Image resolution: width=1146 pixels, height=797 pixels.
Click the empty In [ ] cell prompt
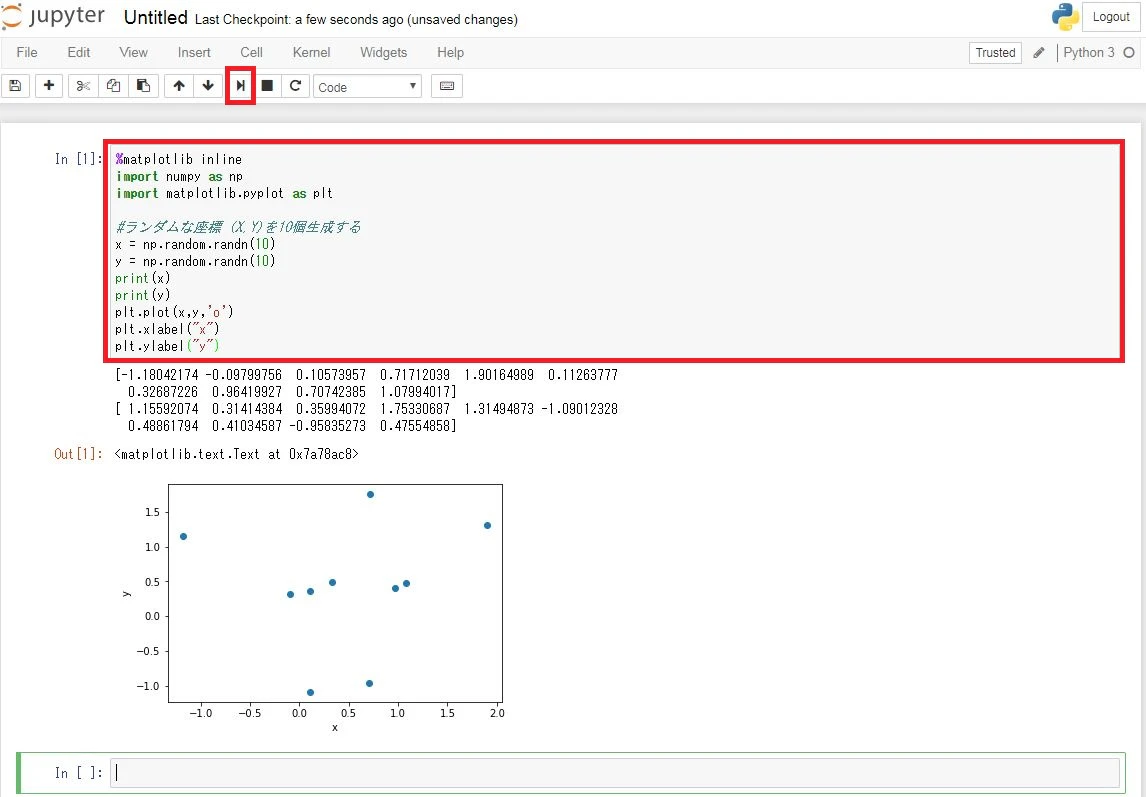pyautogui.click(x=79, y=773)
